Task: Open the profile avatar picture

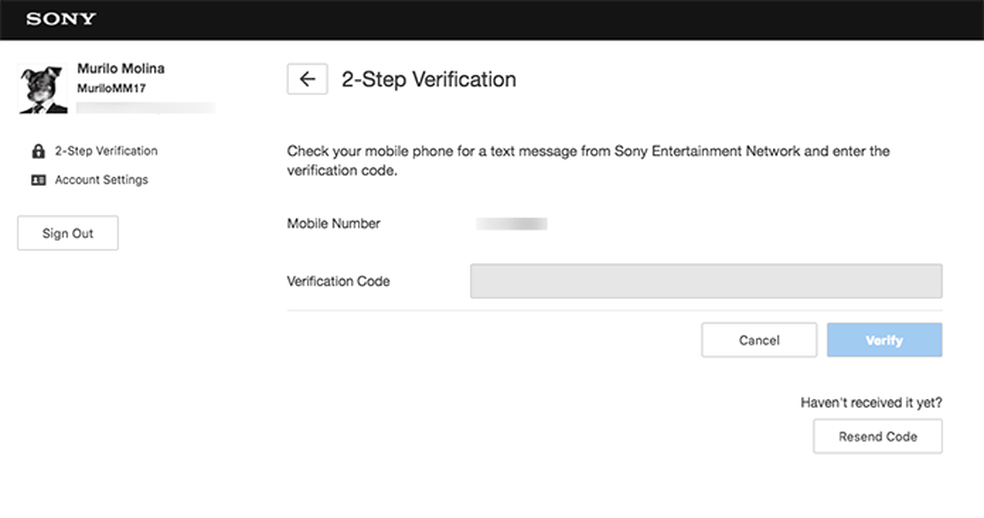Action: [x=43, y=90]
